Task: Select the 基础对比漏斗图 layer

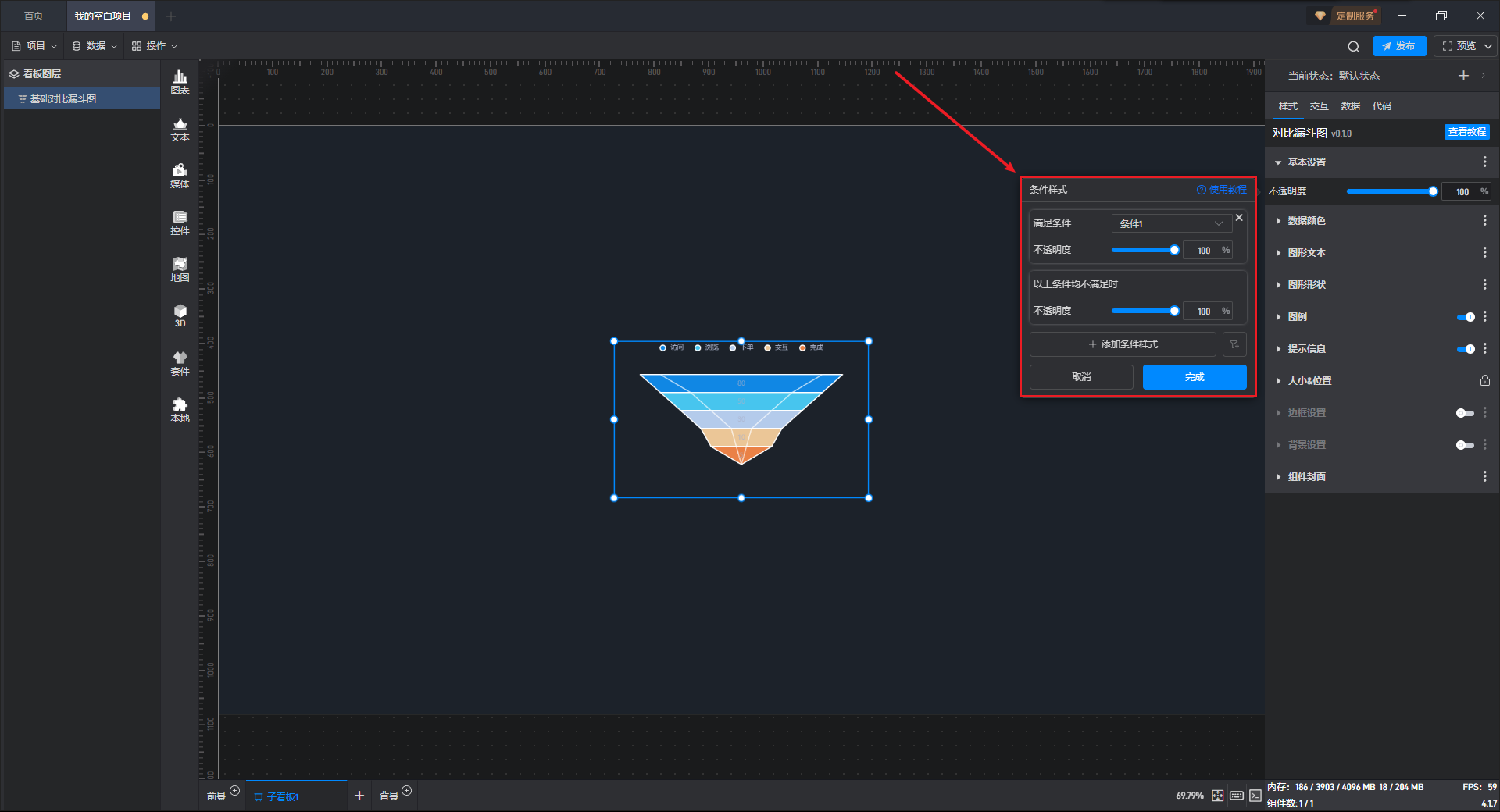Action: coord(63,99)
